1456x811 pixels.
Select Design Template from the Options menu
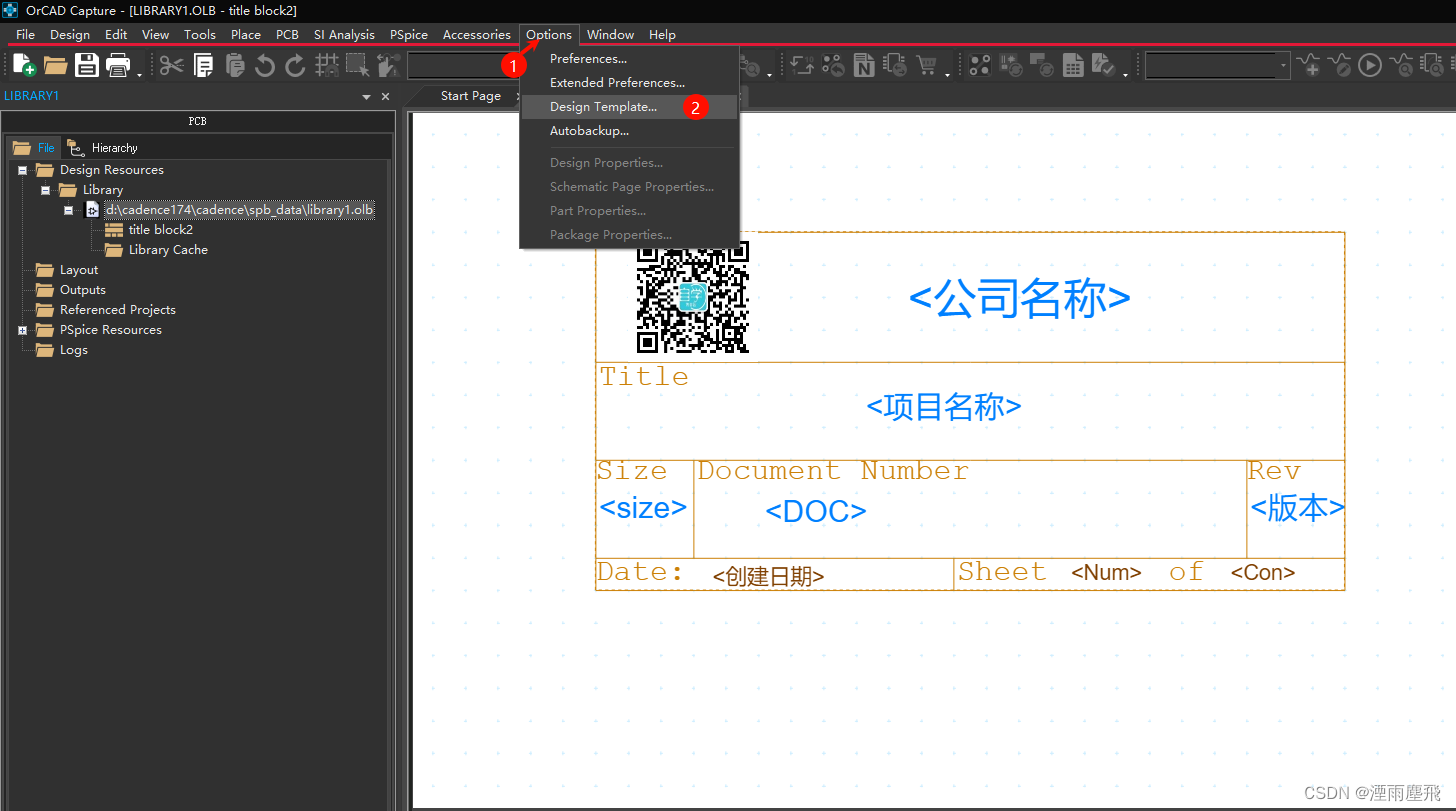[604, 106]
